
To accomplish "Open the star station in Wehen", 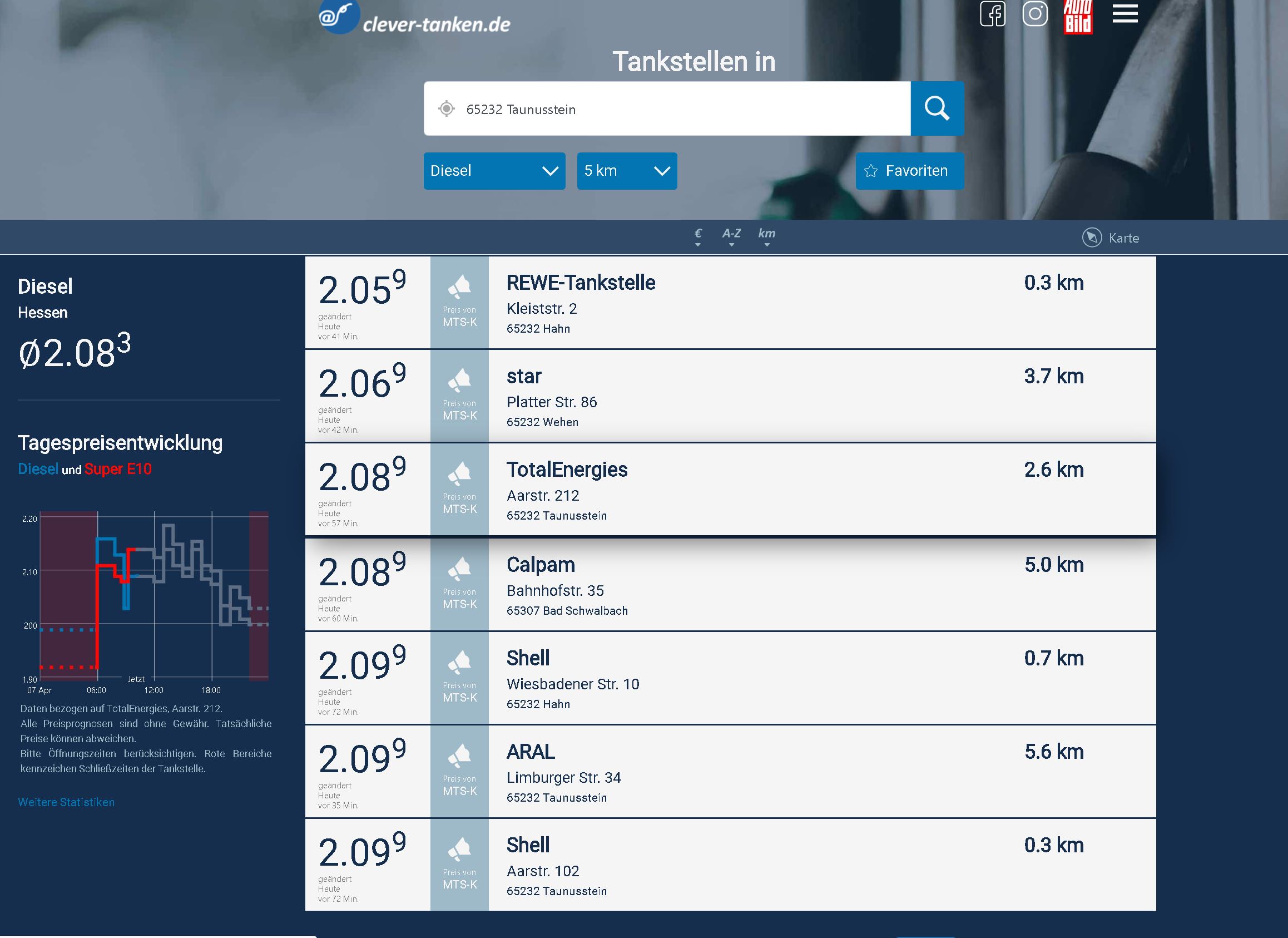I will pos(524,376).
